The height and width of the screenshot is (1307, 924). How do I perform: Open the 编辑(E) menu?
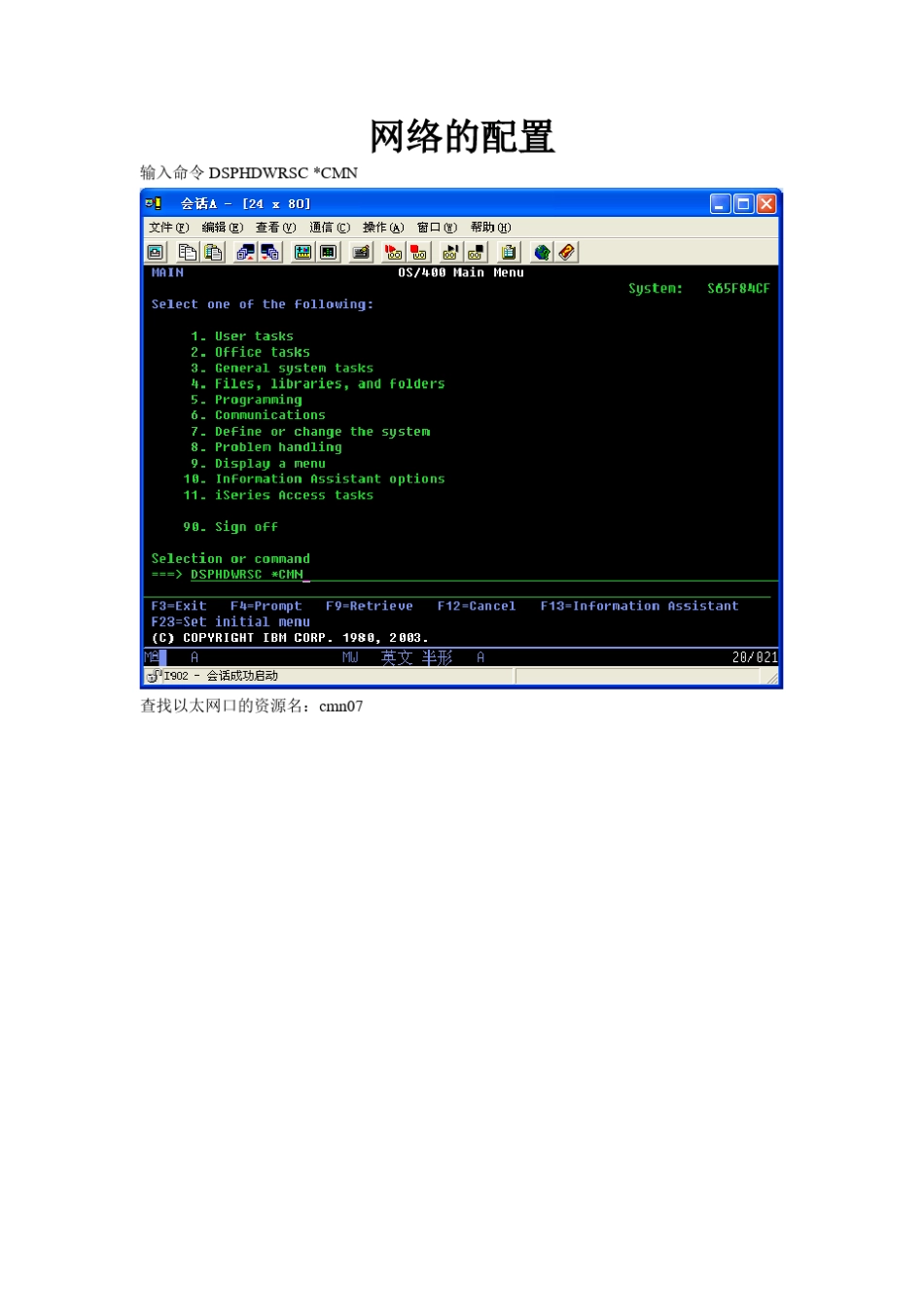223,228
